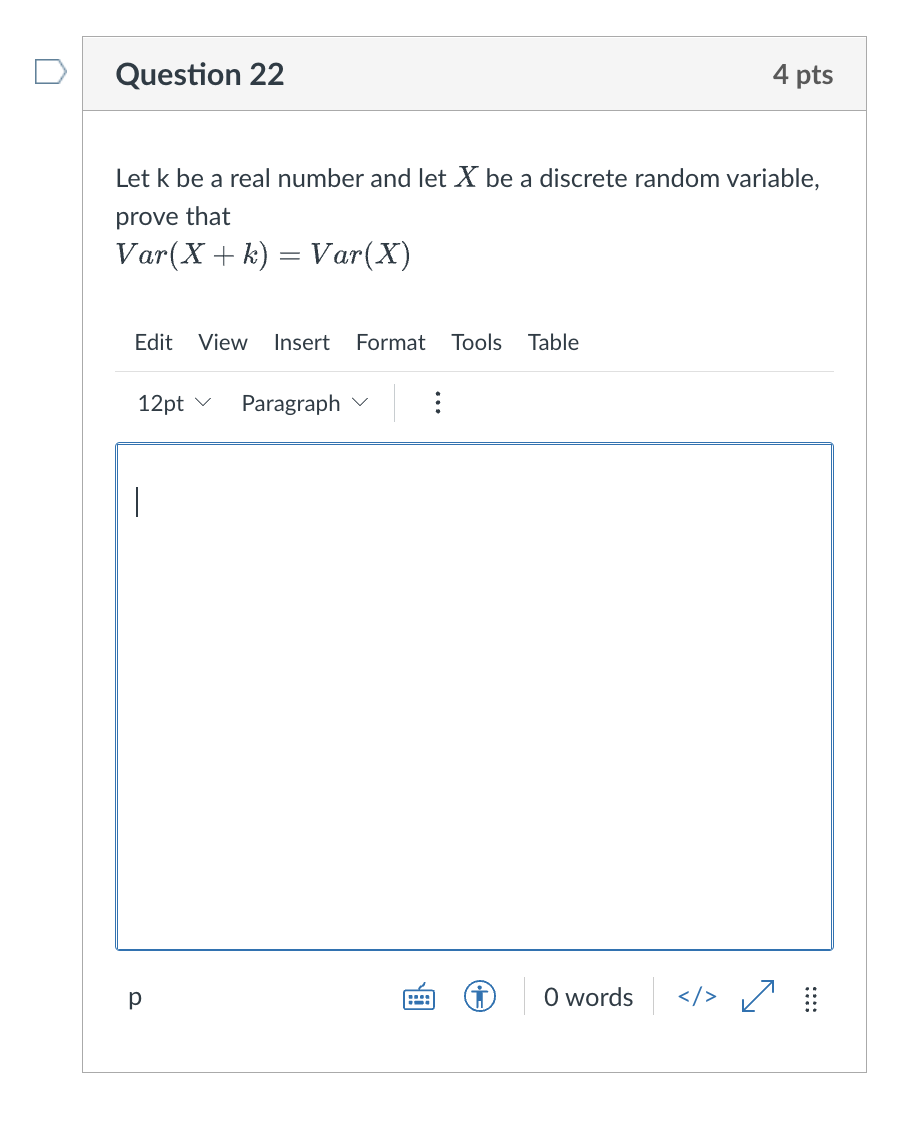
Task: Open the Tools menu
Action: tap(476, 342)
